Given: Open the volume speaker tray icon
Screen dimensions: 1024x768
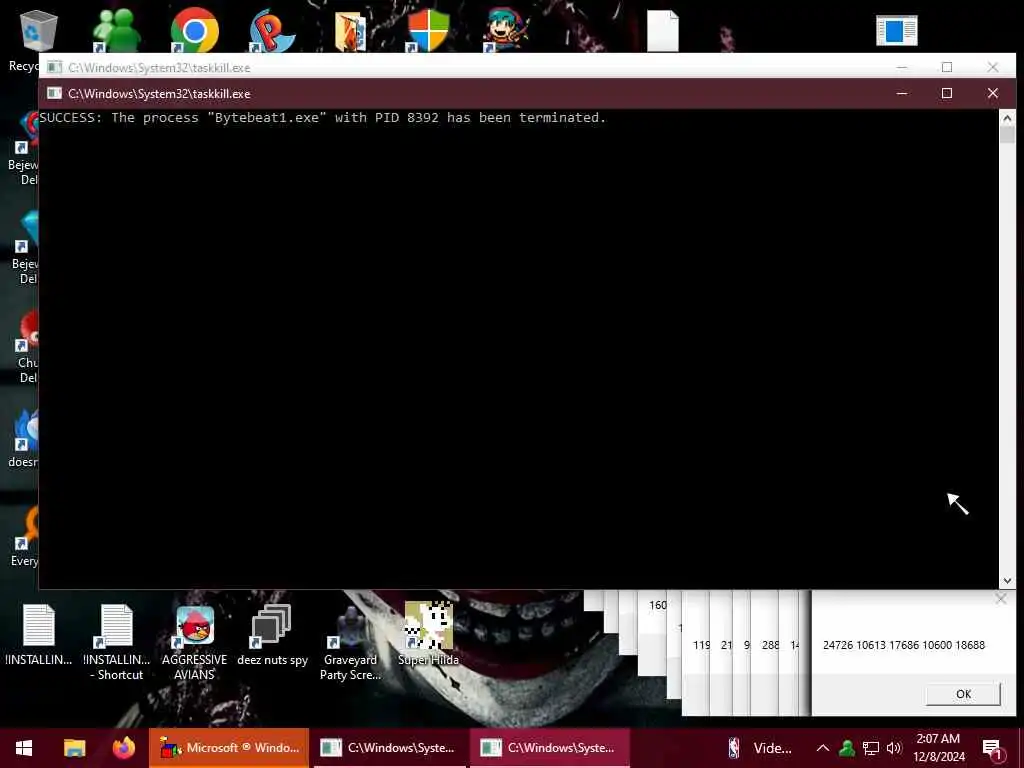Looking at the screenshot, I should point(894,748).
